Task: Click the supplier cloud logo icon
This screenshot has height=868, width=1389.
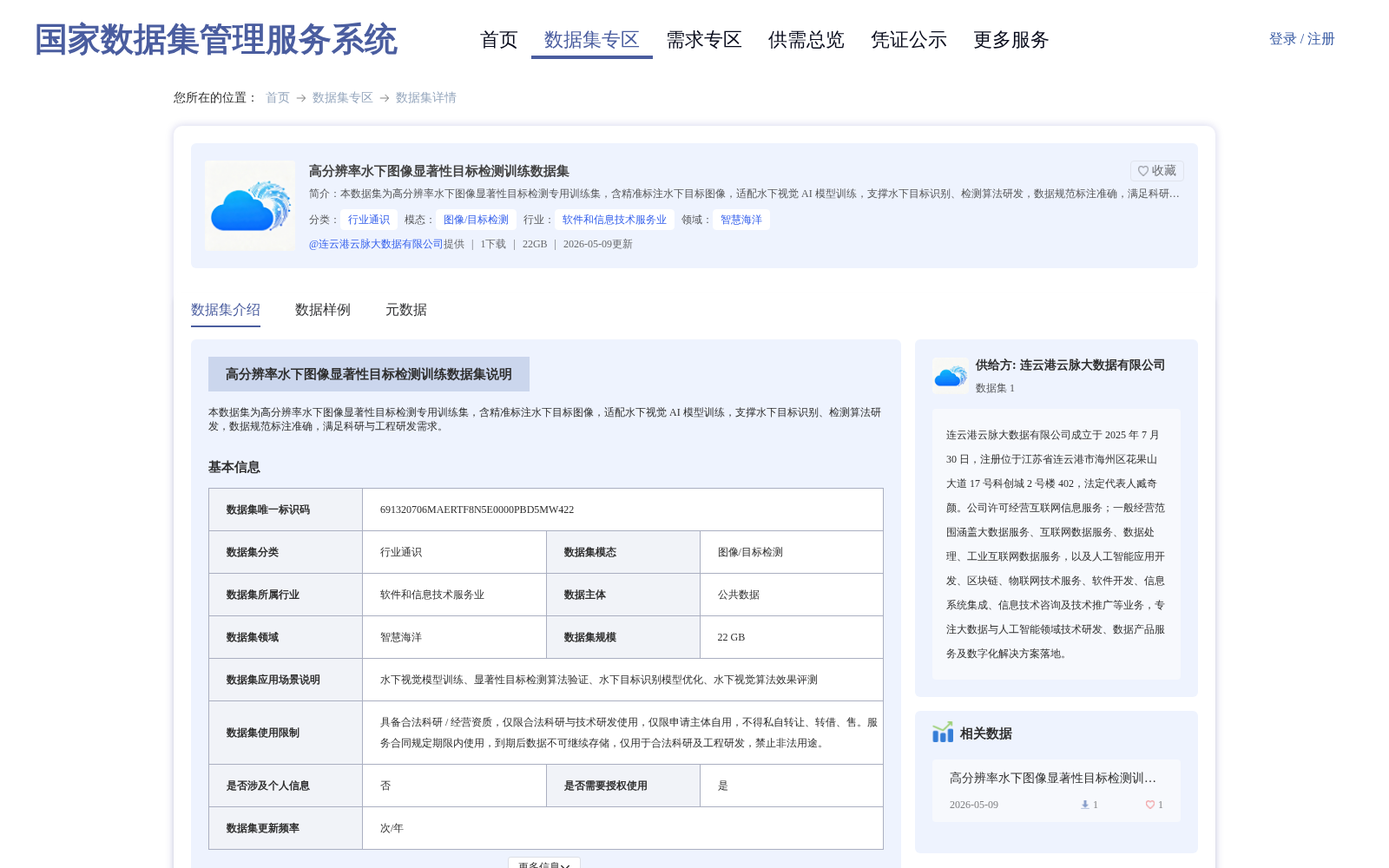Action: 951,375
